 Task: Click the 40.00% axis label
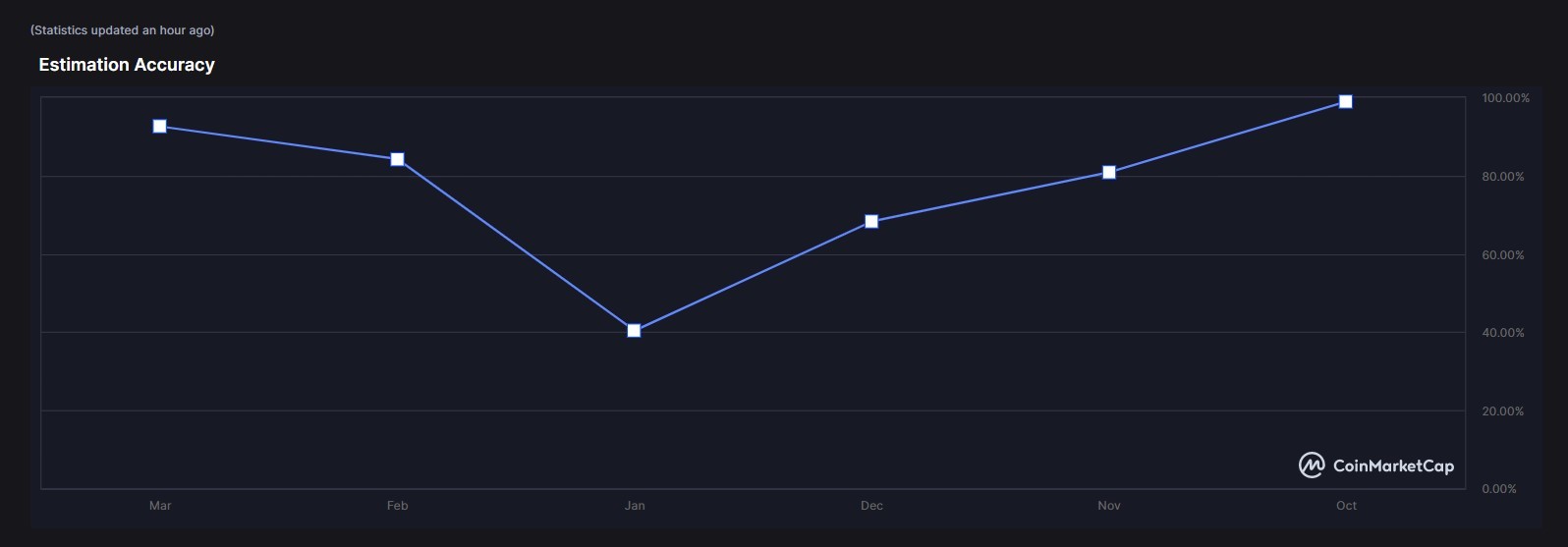[1503, 333]
